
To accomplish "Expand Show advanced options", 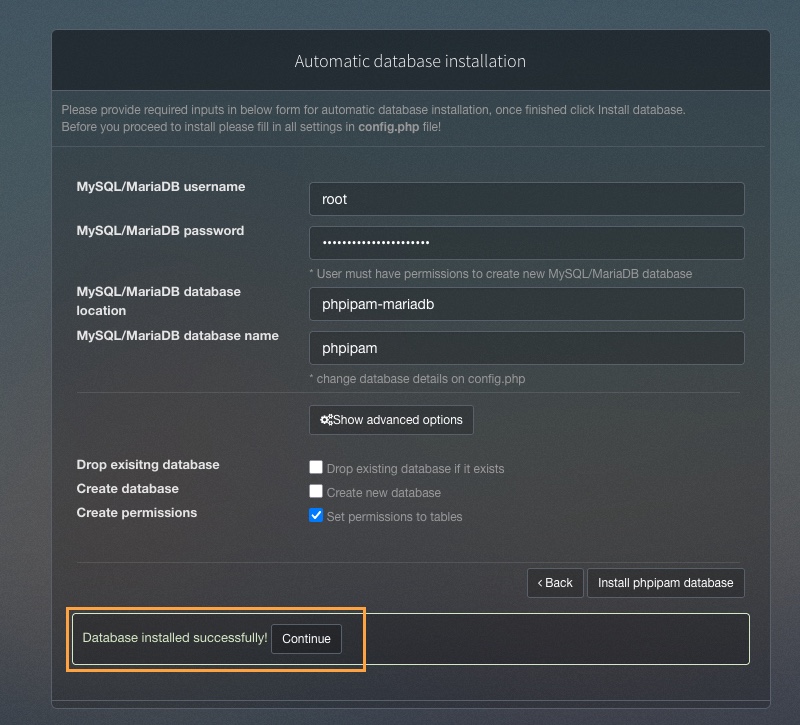I will [391, 420].
